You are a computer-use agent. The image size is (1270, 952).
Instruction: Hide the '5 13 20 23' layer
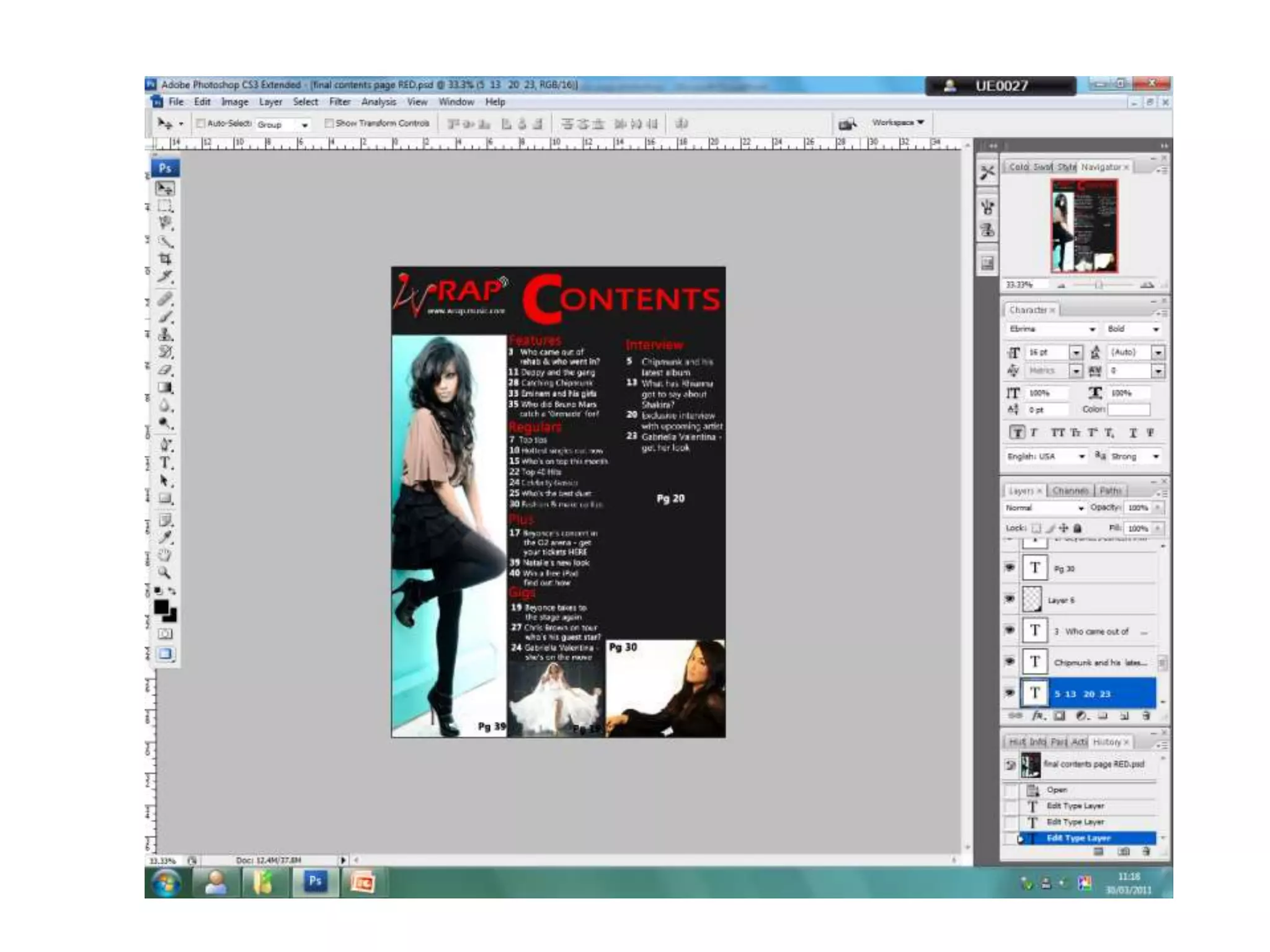1010,692
